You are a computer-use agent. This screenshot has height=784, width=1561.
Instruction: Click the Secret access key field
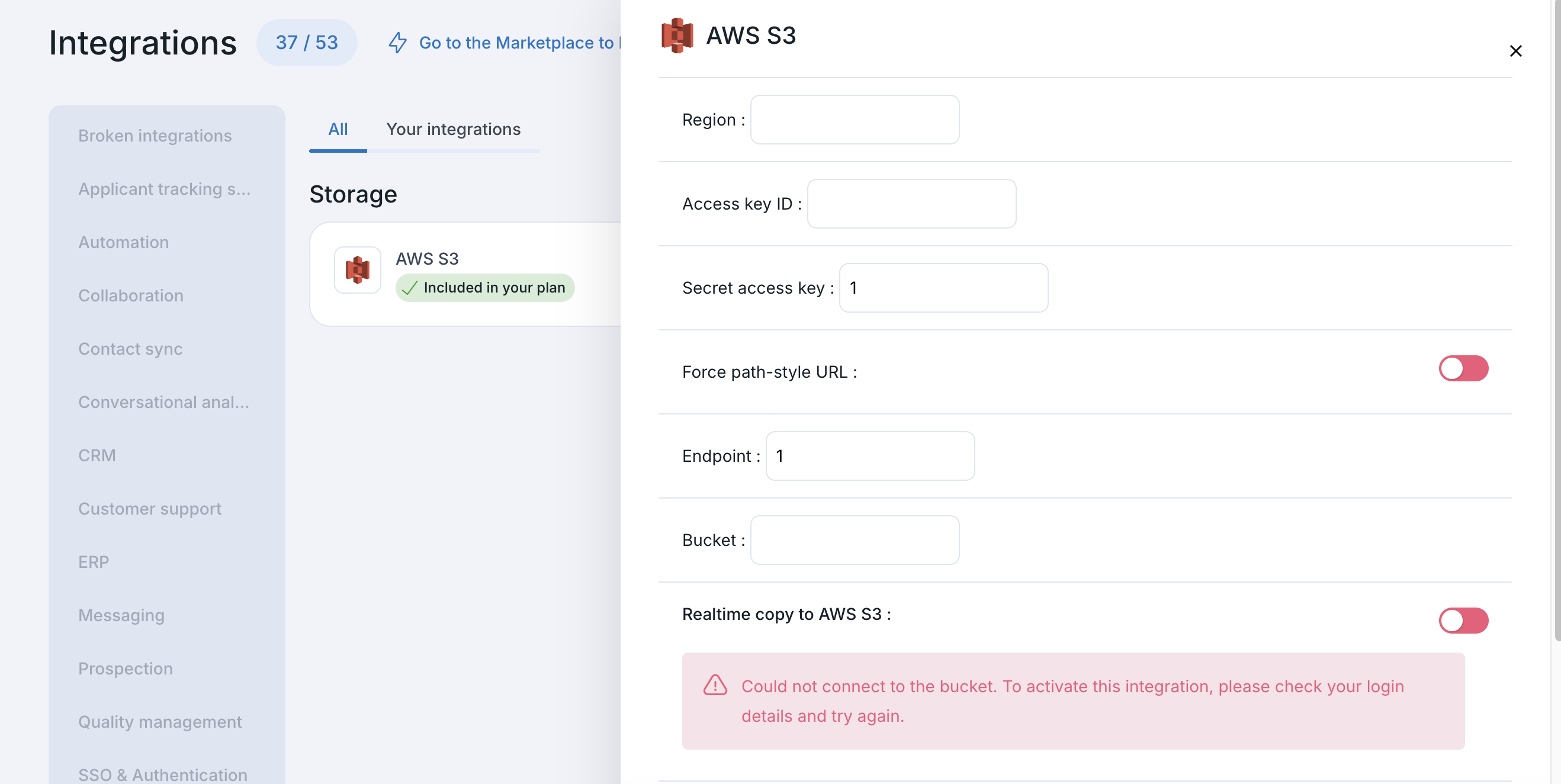[943, 288]
